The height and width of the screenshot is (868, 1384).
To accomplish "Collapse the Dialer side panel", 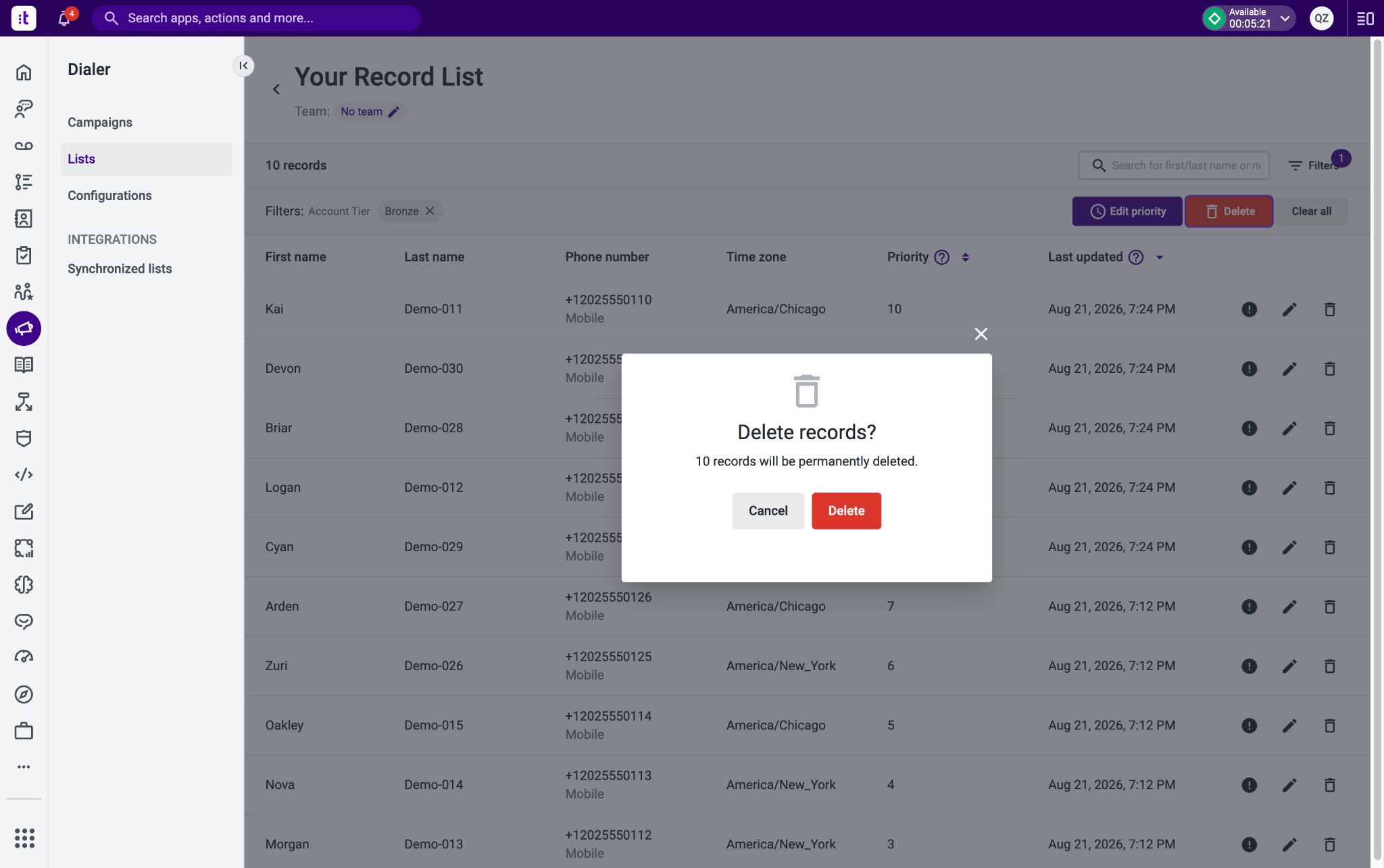I will (243, 66).
